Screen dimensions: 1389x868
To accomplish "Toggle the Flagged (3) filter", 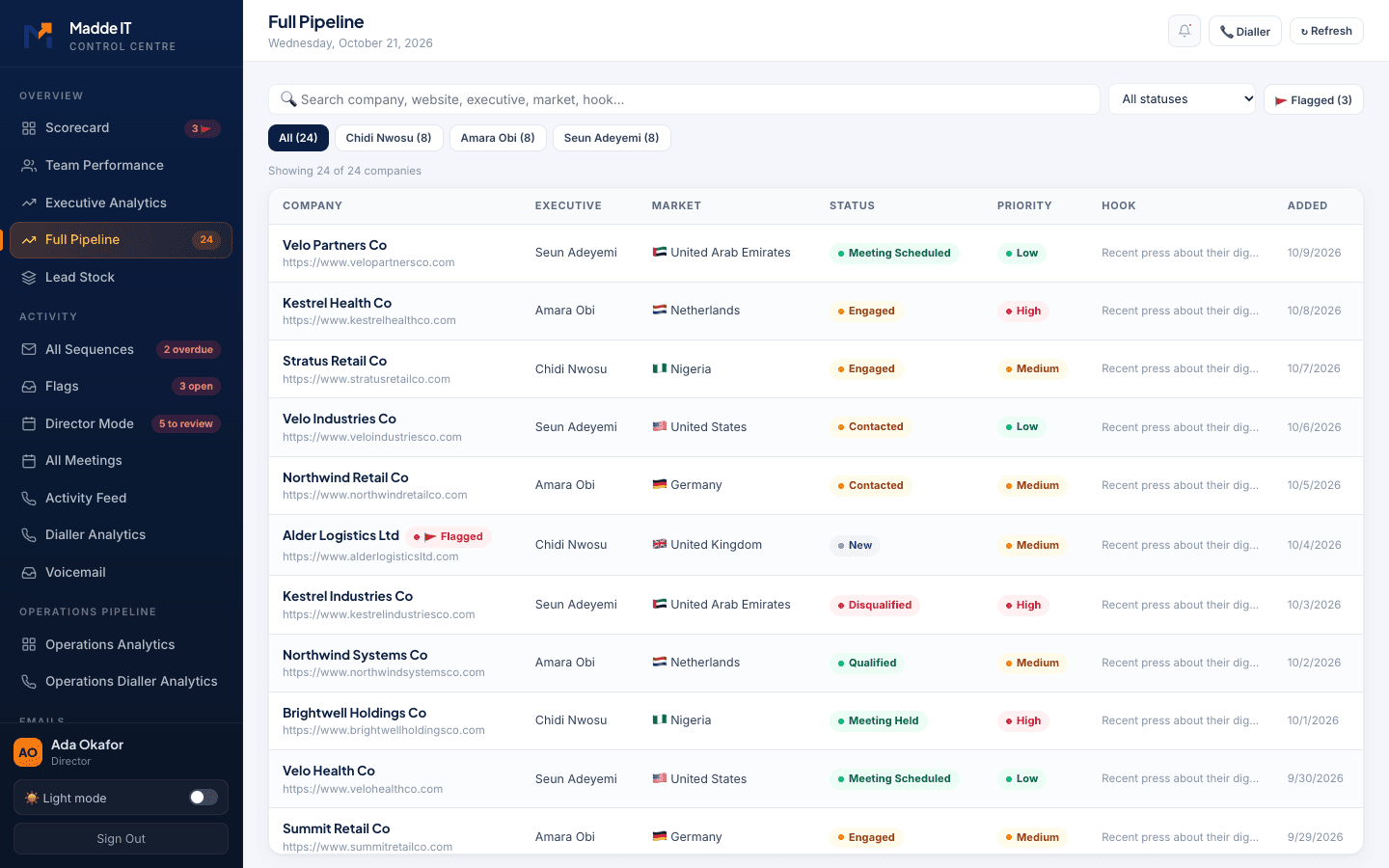I will (1313, 99).
